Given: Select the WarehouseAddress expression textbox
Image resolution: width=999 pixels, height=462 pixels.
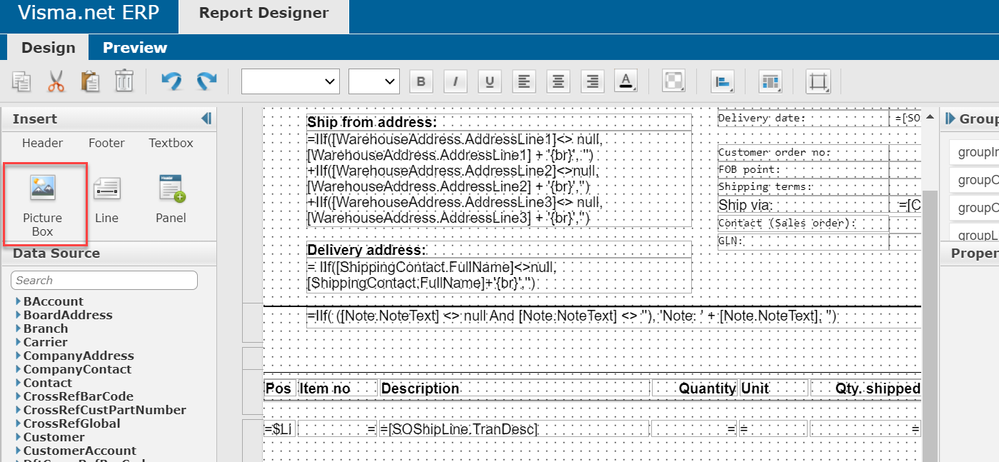Looking at the screenshot, I should [499, 179].
